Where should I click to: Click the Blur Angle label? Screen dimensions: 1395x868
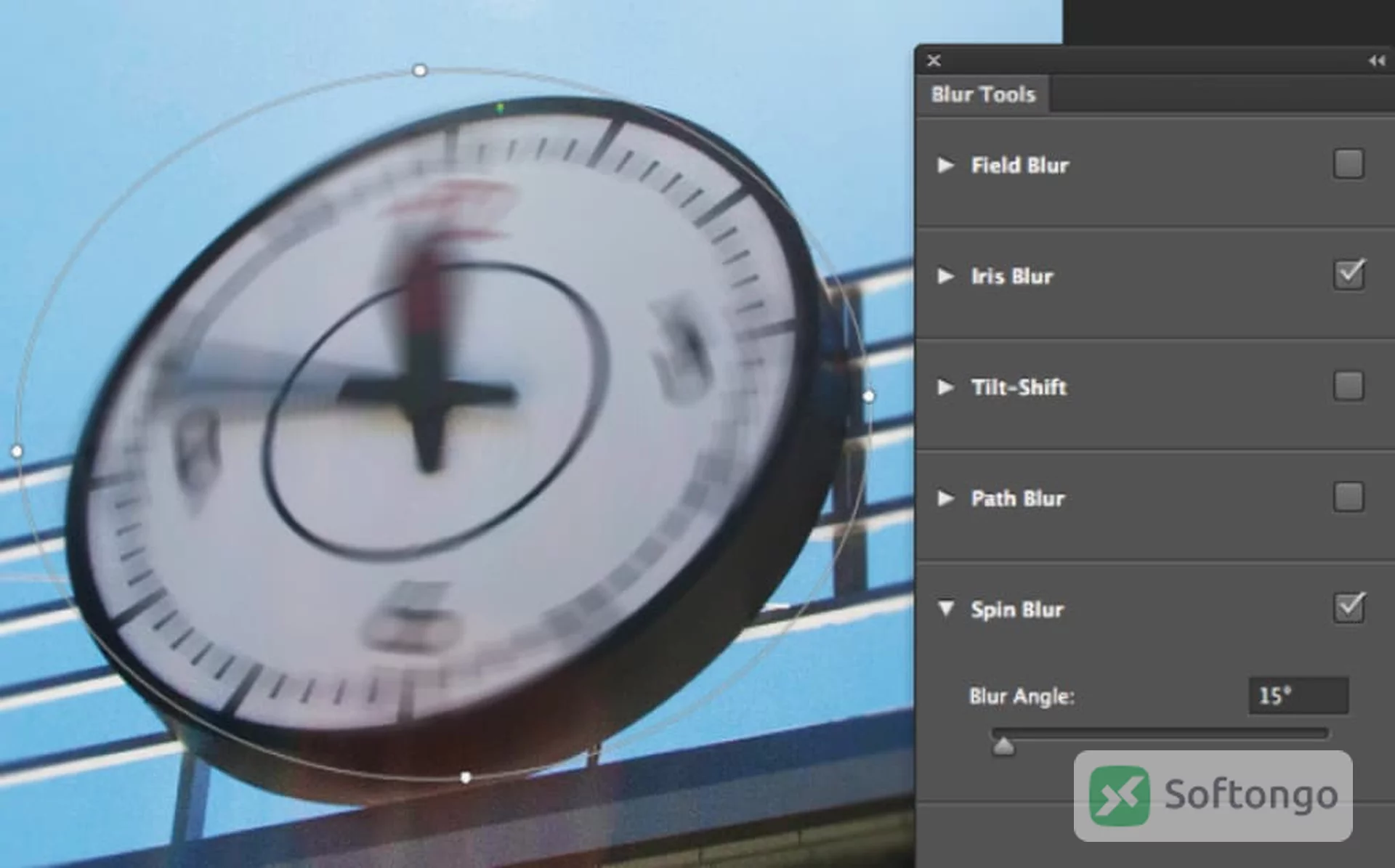pos(1022,697)
